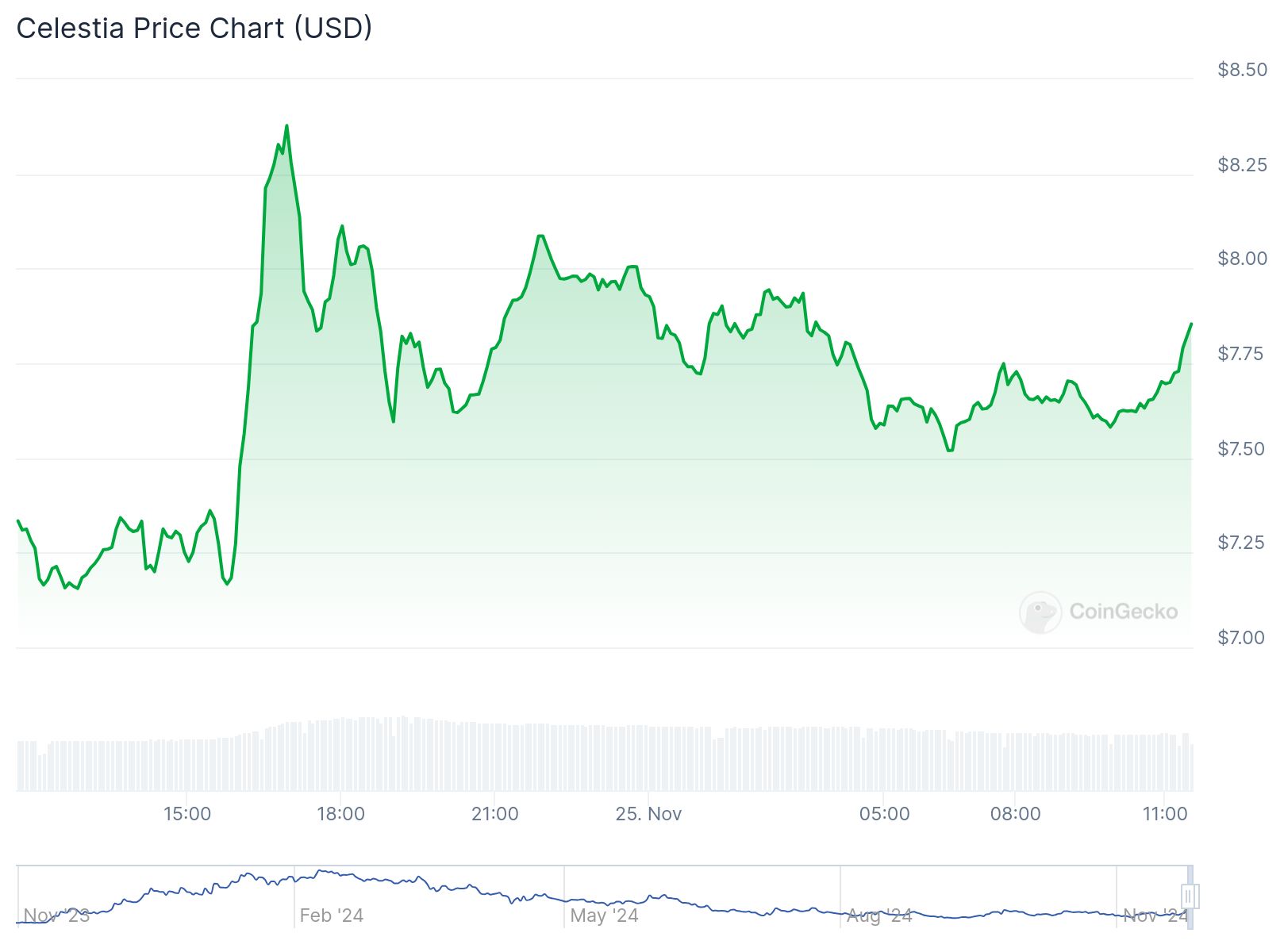Click the 11:00 time axis label
Viewport: 1284px width, 952px height.
click(x=1165, y=814)
